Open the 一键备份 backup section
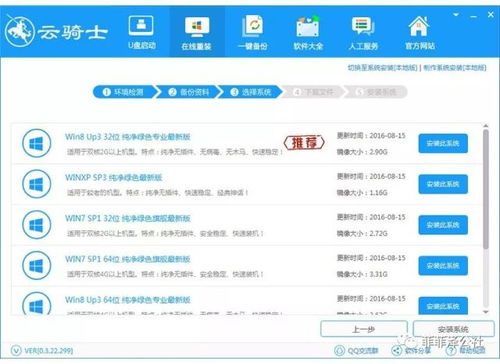Screen dimensions: 500x364 (253, 33)
